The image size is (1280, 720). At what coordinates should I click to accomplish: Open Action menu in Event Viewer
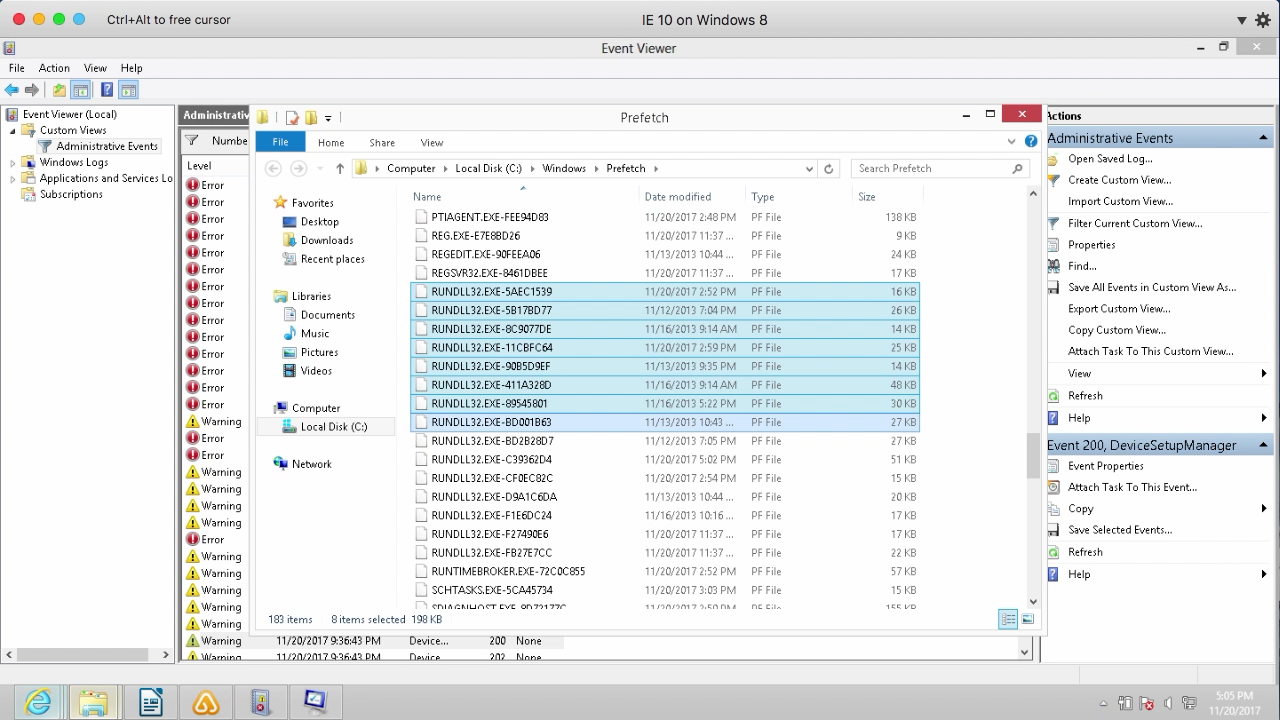(54, 68)
